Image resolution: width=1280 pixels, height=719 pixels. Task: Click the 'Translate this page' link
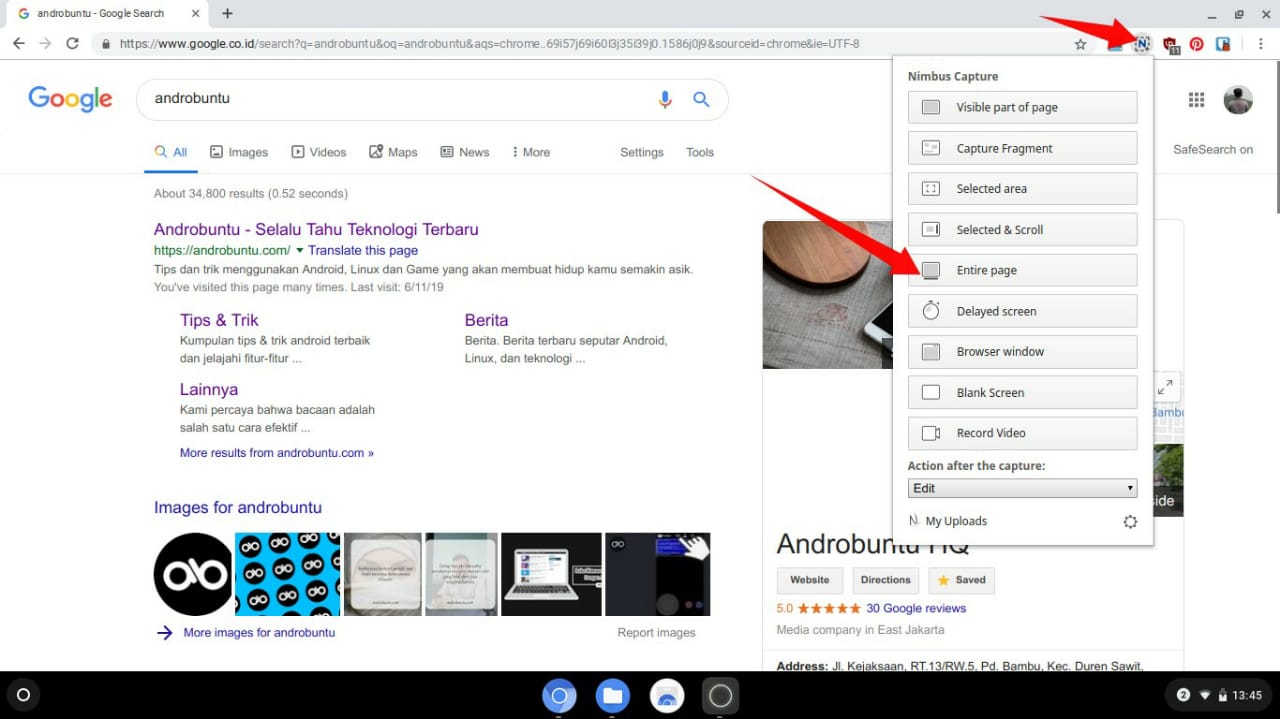tap(363, 250)
